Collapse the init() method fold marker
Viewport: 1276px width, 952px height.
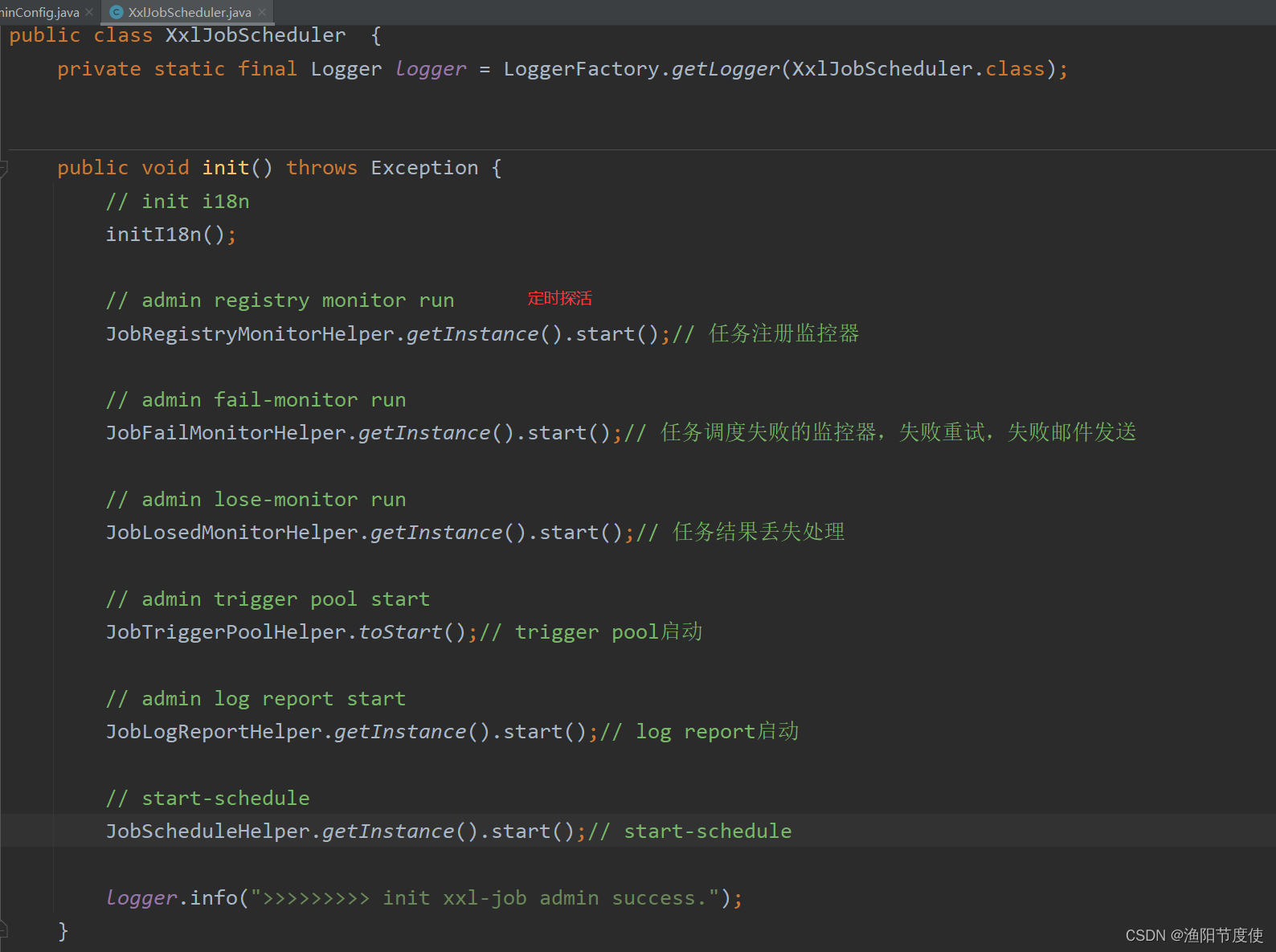pos(3,168)
